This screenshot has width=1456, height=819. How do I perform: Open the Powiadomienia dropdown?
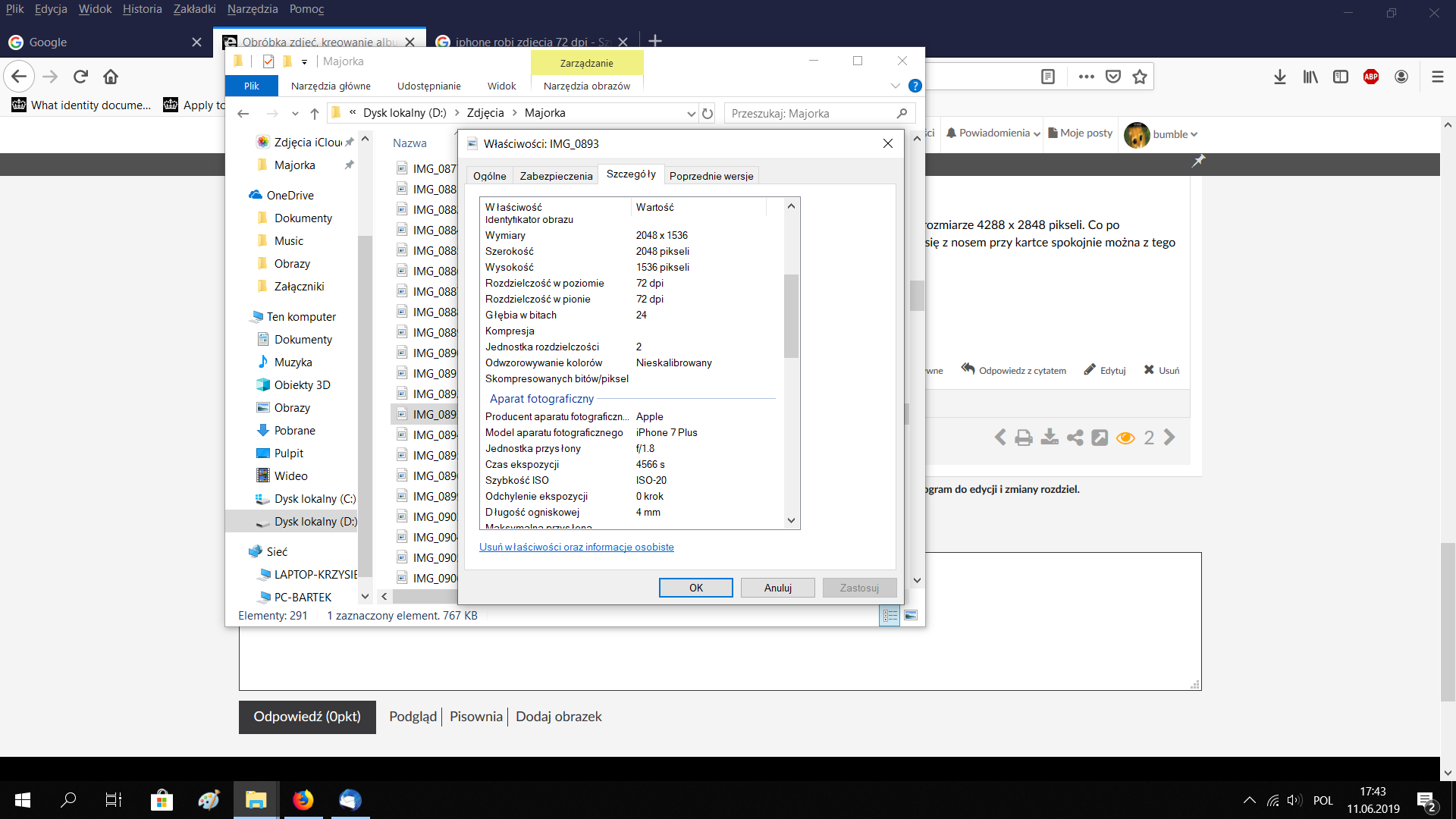coord(993,133)
